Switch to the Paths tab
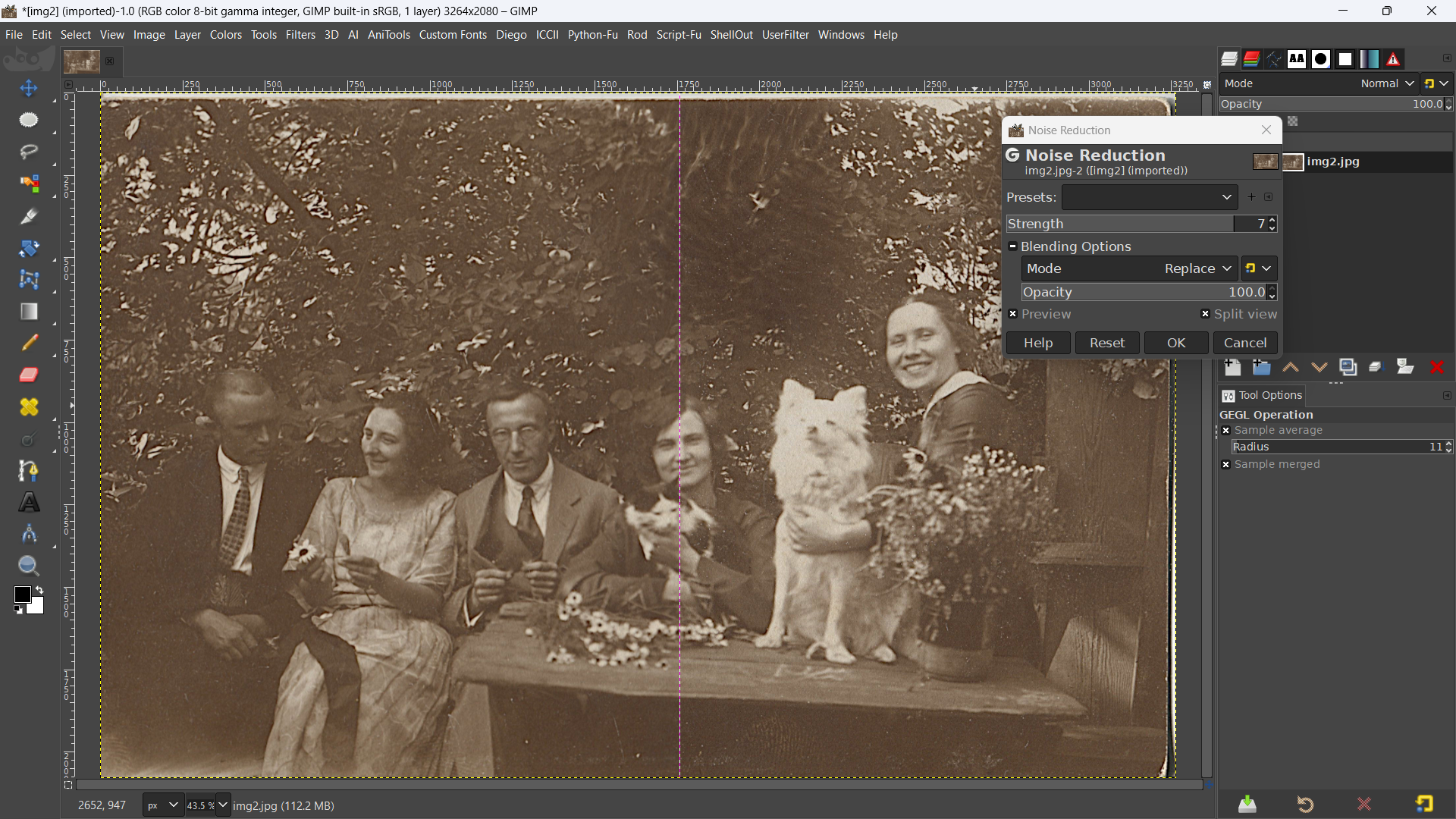Viewport: 1456px width, 819px height. click(x=1274, y=58)
